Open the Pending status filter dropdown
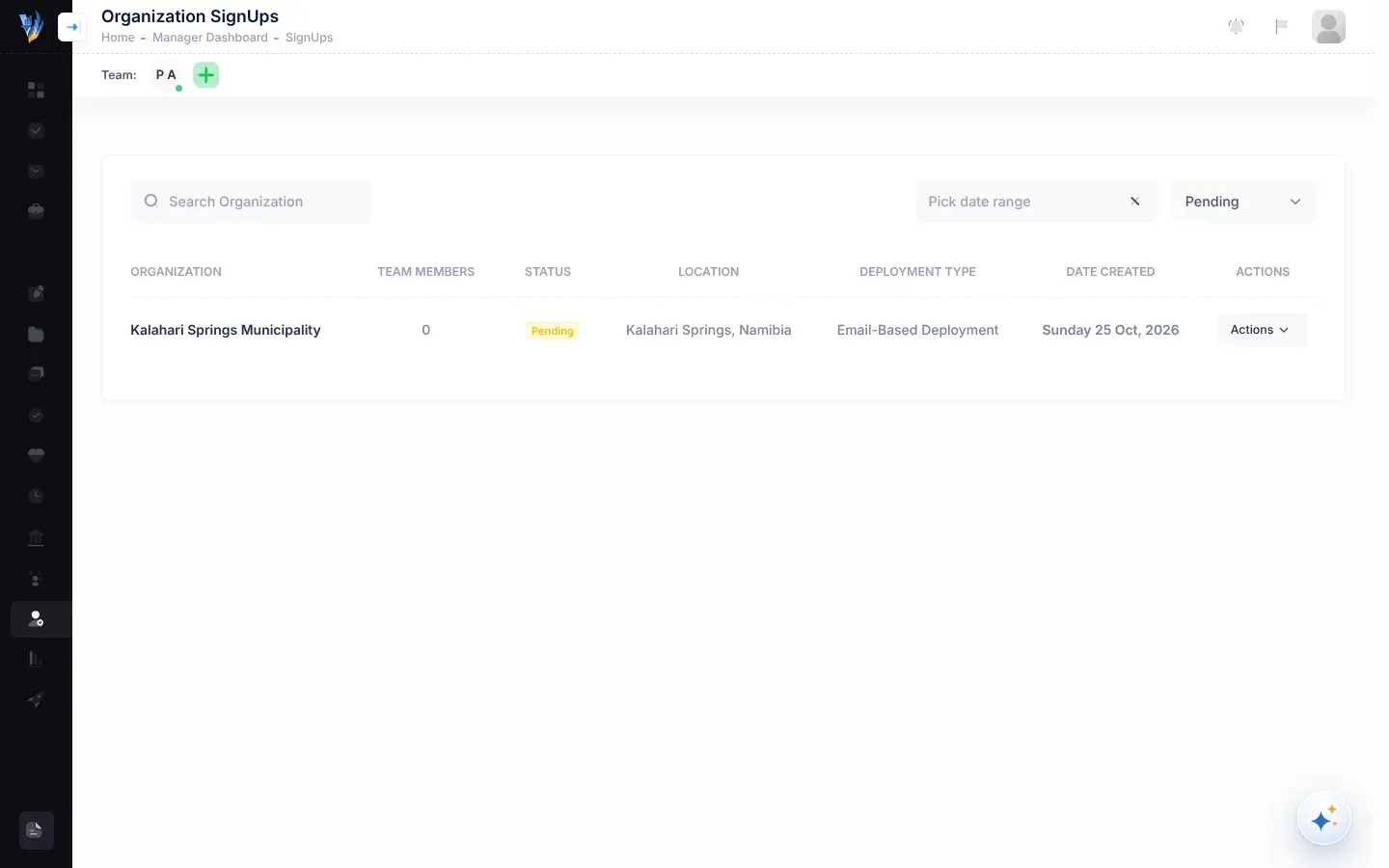Image resolution: width=1389 pixels, height=868 pixels. [1243, 202]
